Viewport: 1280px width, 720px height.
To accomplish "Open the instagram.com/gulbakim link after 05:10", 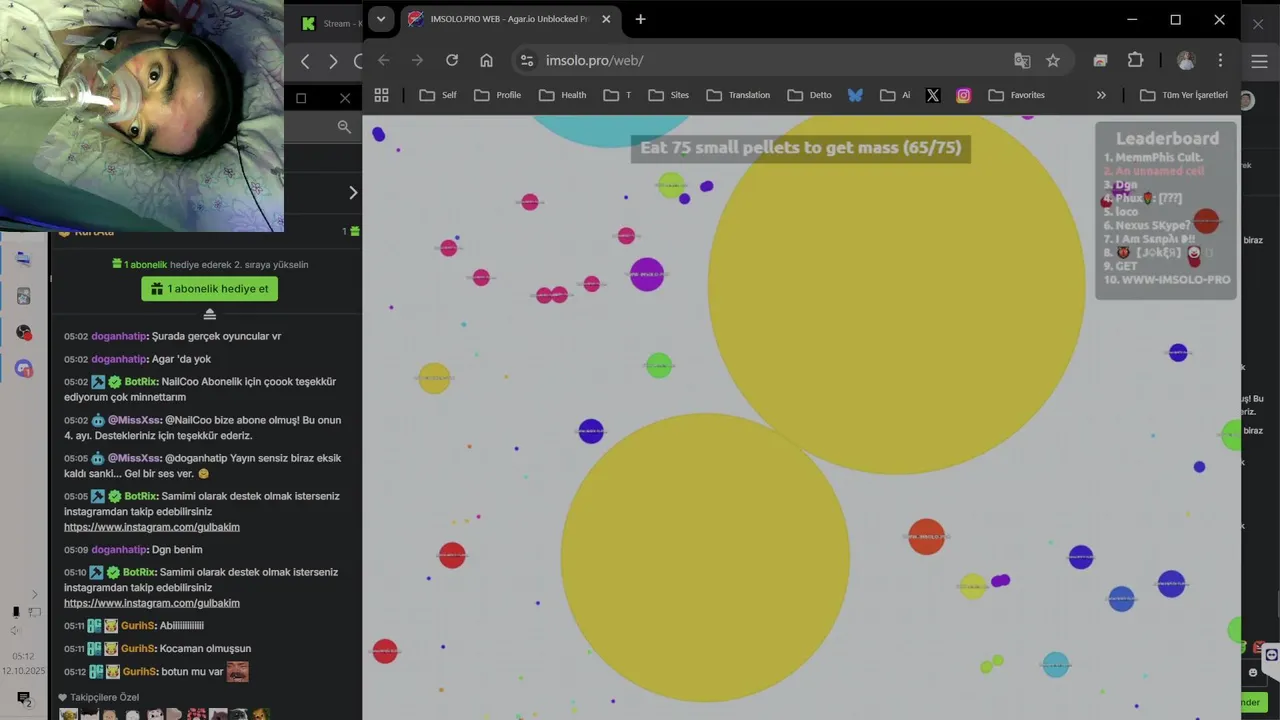I will pos(152,603).
